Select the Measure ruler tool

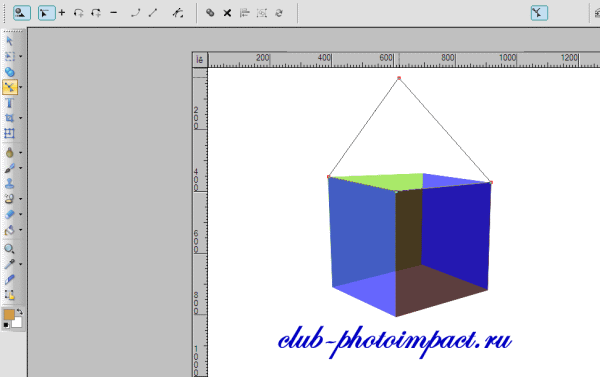(x=10, y=279)
